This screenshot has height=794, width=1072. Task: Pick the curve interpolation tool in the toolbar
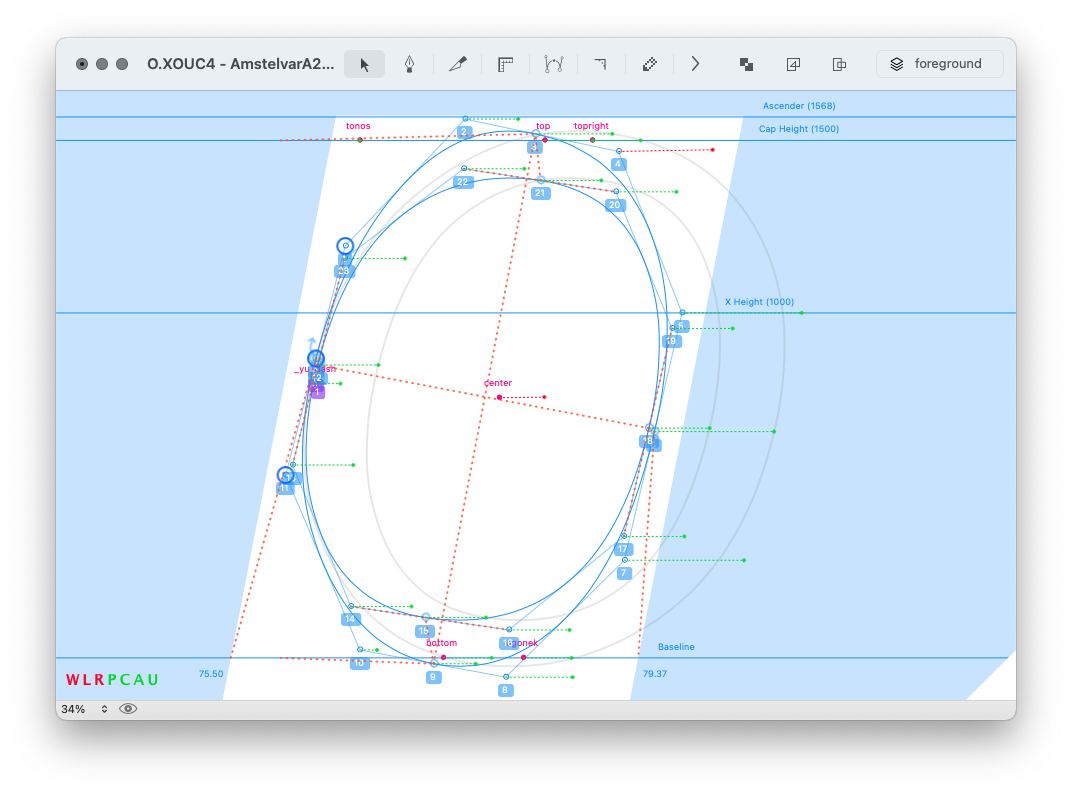click(553, 64)
